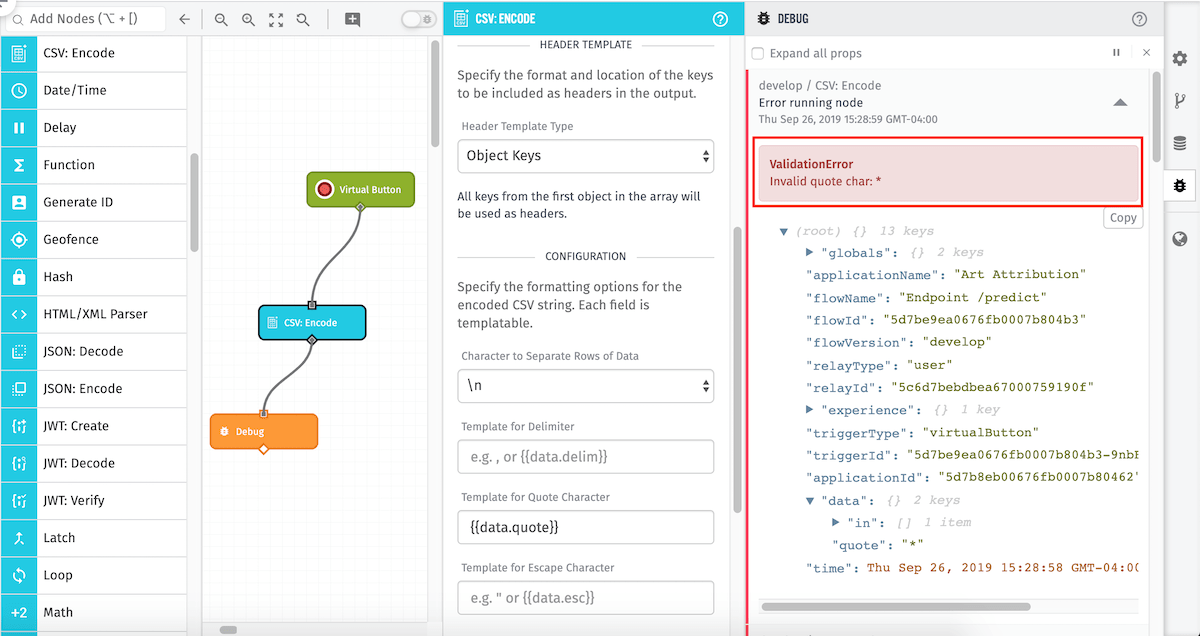Select the JWT: Decode palette node

tap(94, 464)
